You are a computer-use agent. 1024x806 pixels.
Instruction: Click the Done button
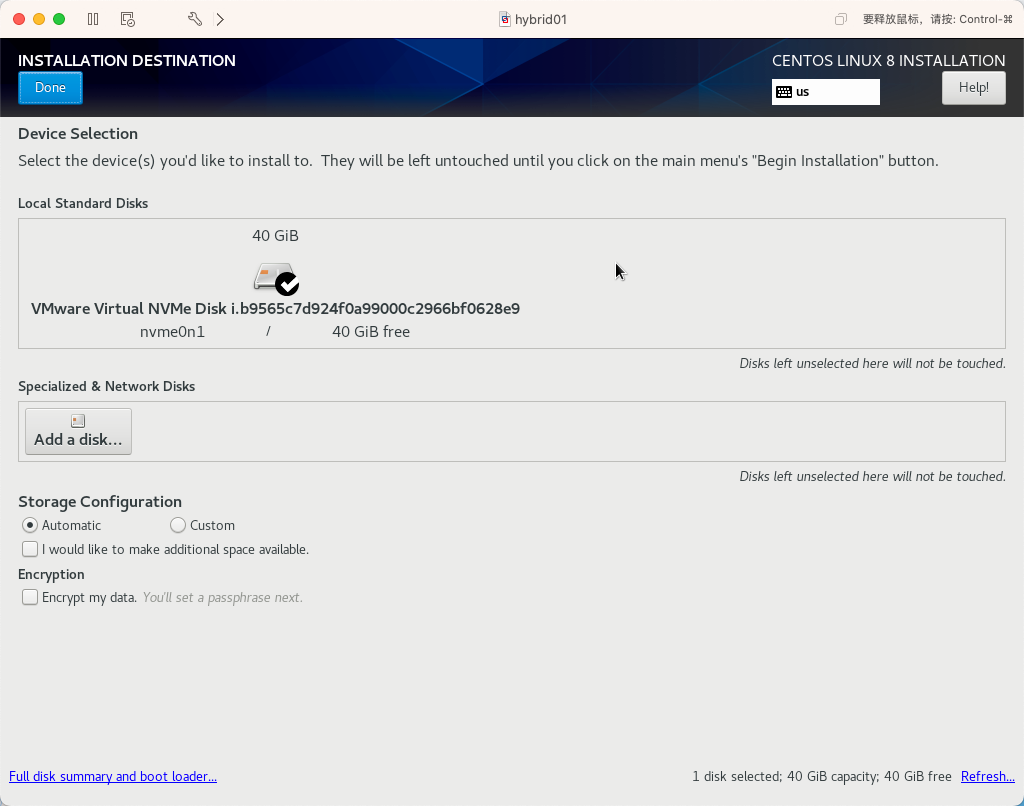(50, 88)
